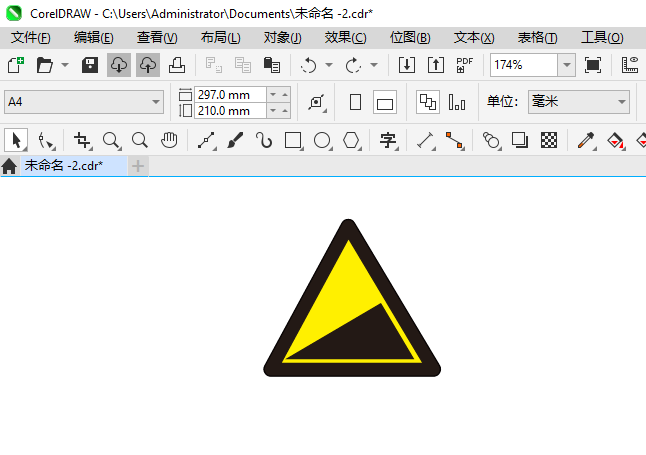Select the Drop Shadow tool
Screen dimensions: 646x455
pos(520,141)
